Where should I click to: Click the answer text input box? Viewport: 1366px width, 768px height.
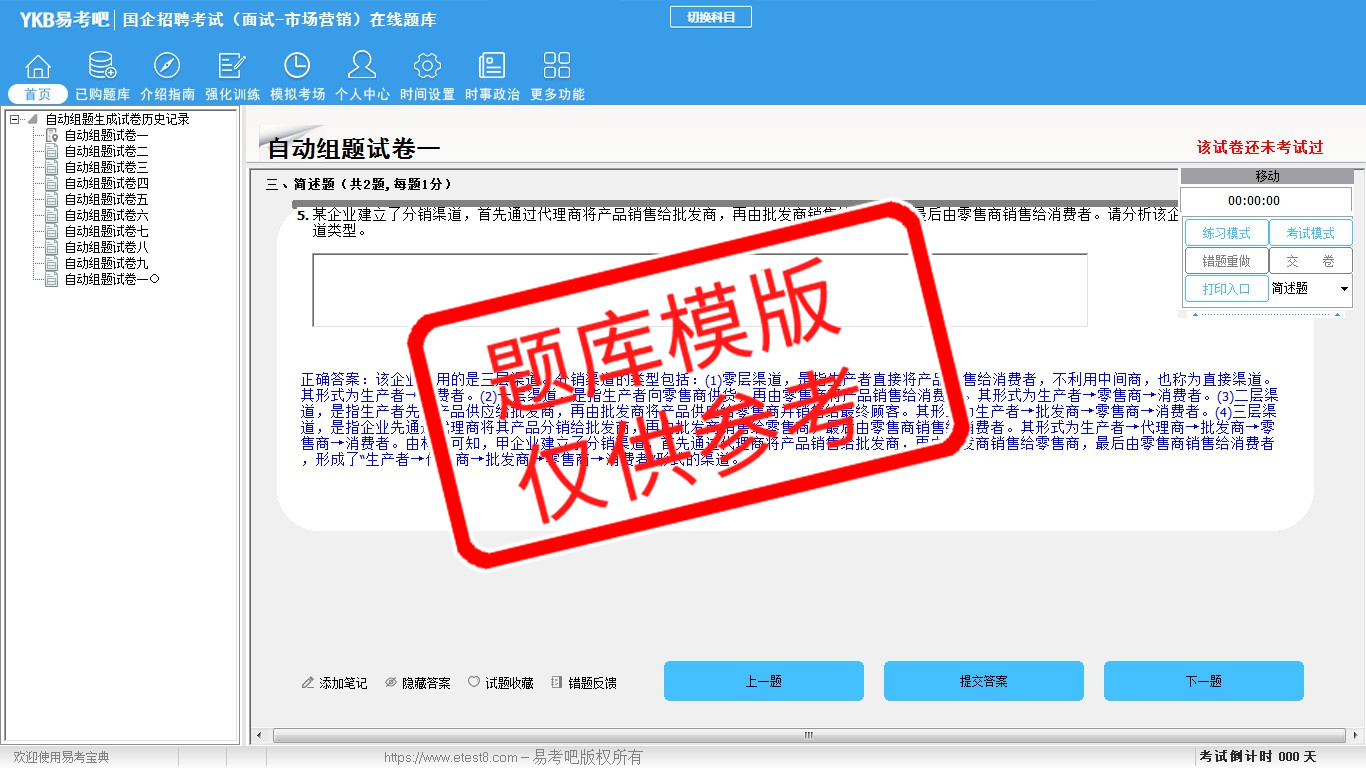[700, 290]
